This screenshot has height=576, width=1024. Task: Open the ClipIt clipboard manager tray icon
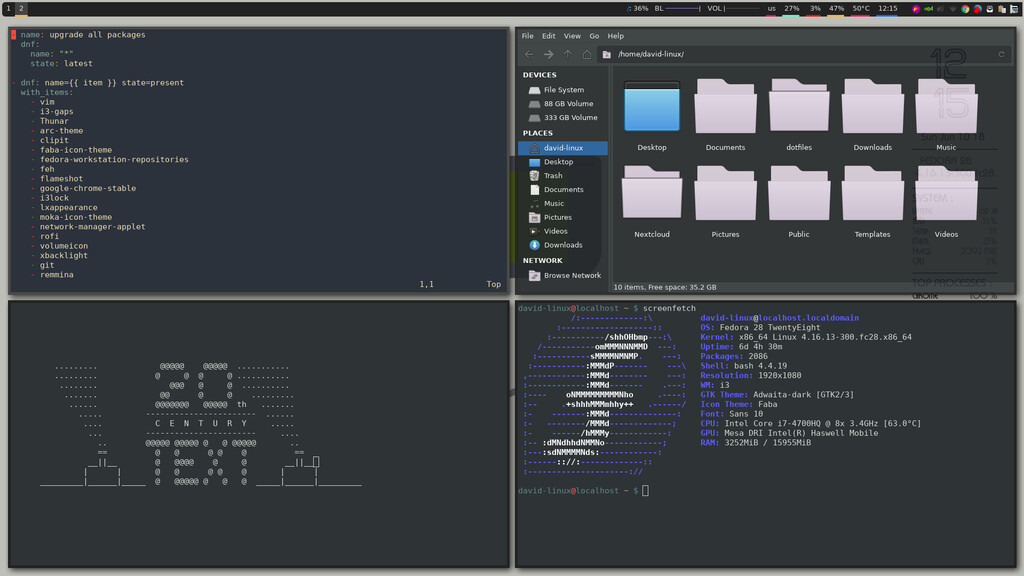coord(1000,8)
